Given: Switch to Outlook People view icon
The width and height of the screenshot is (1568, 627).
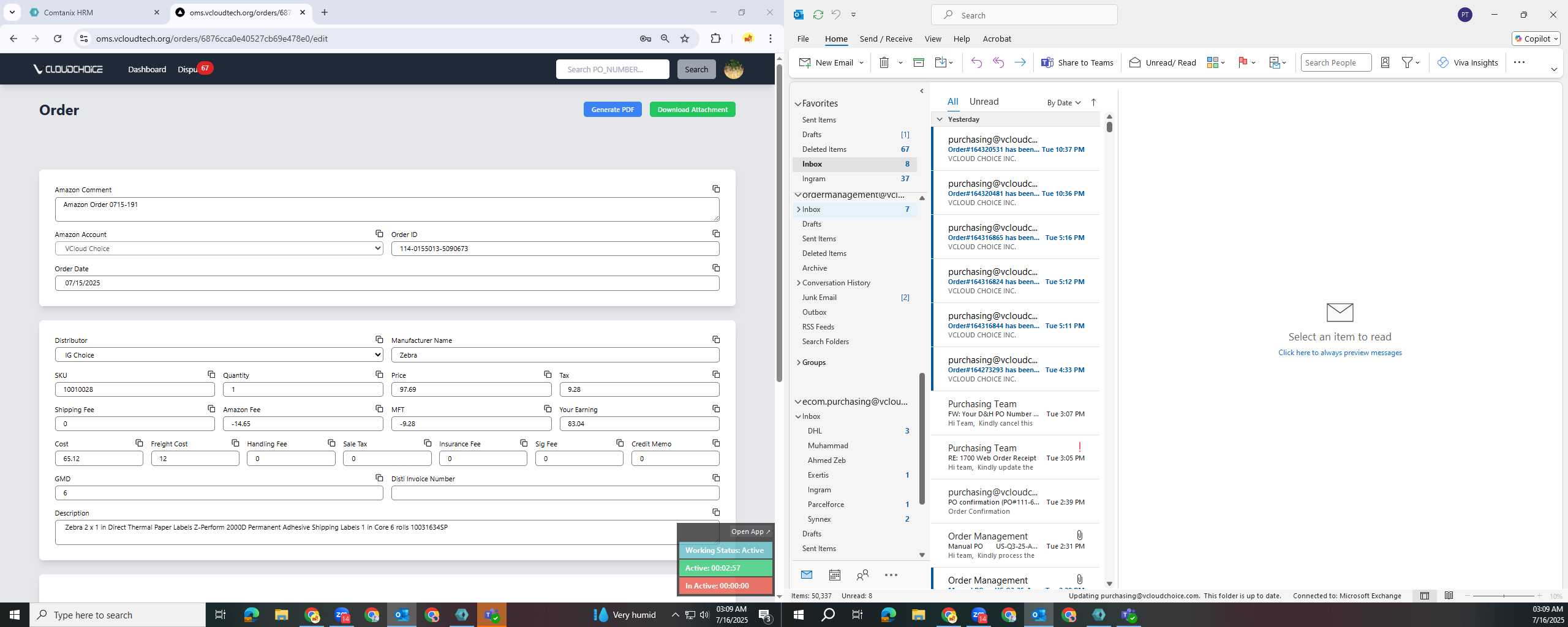Looking at the screenshot, I should coord(862,574).
